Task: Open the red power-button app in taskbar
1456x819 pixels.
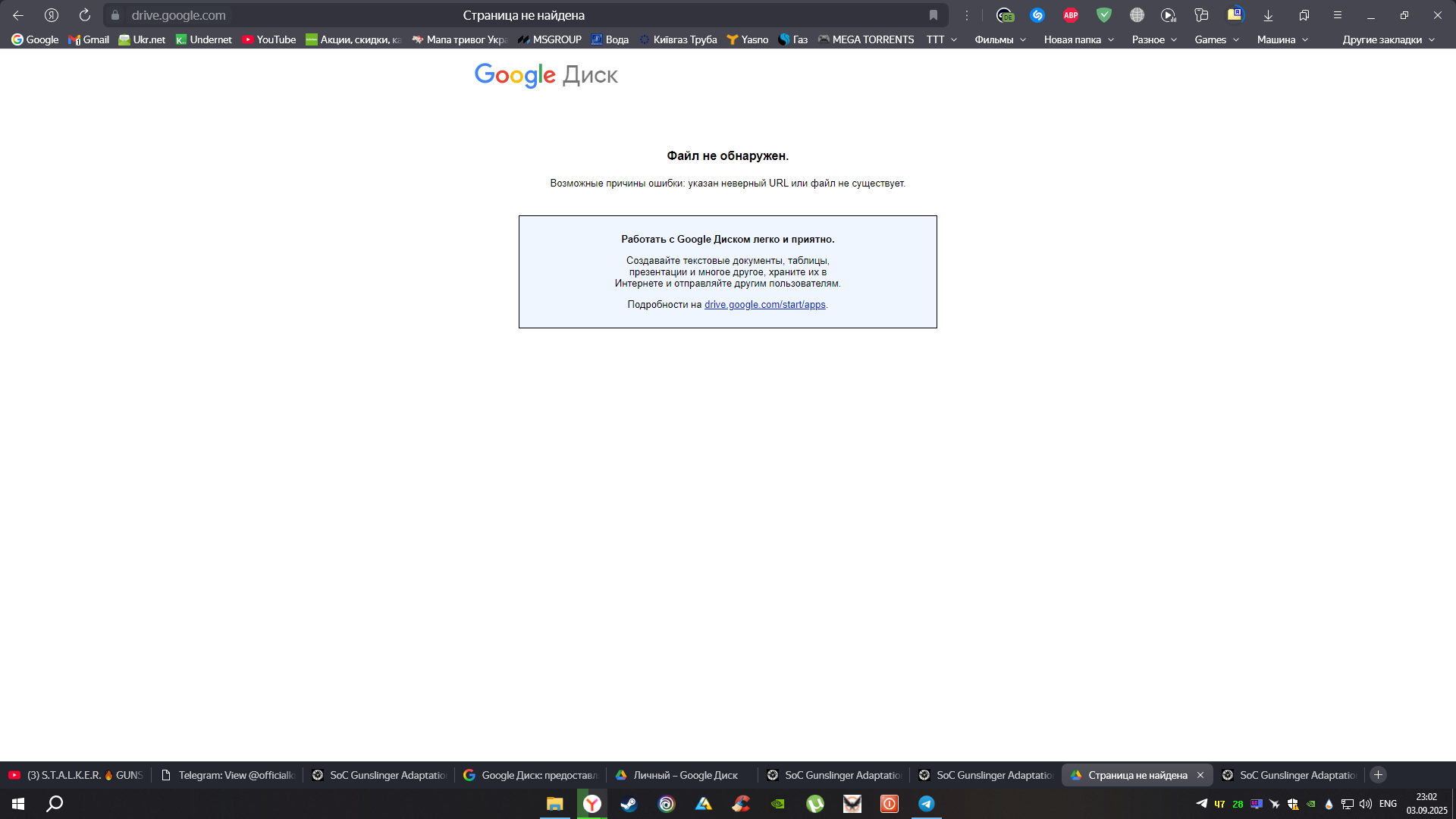Action: point(890,804)
